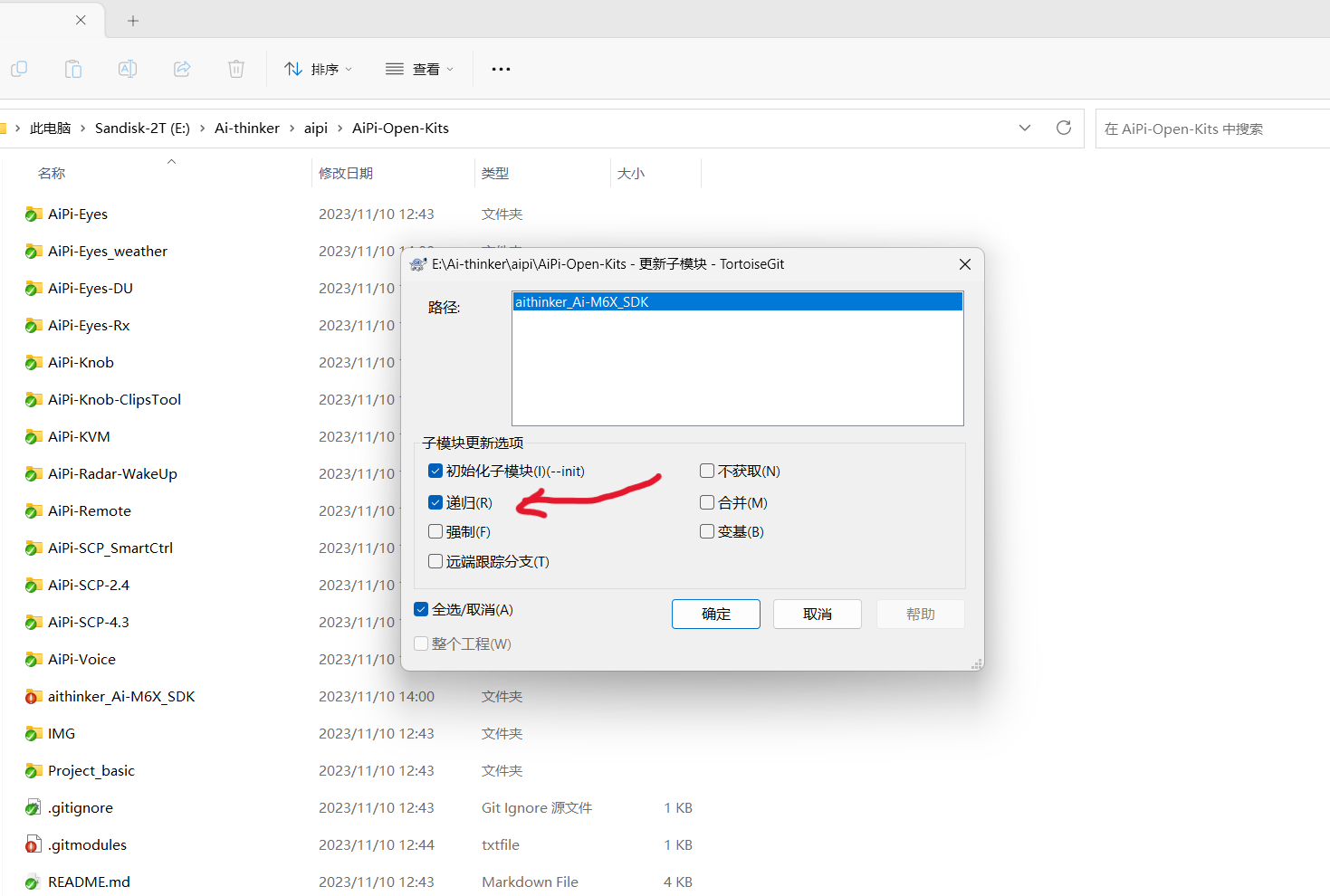Sort by 修改日期 column header

(346, 173)
